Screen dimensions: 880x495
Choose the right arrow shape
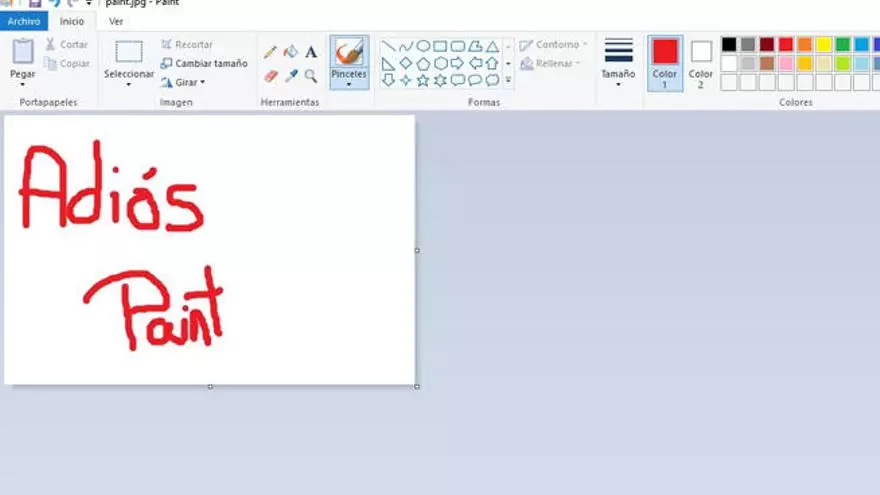[x=458, y=63]
